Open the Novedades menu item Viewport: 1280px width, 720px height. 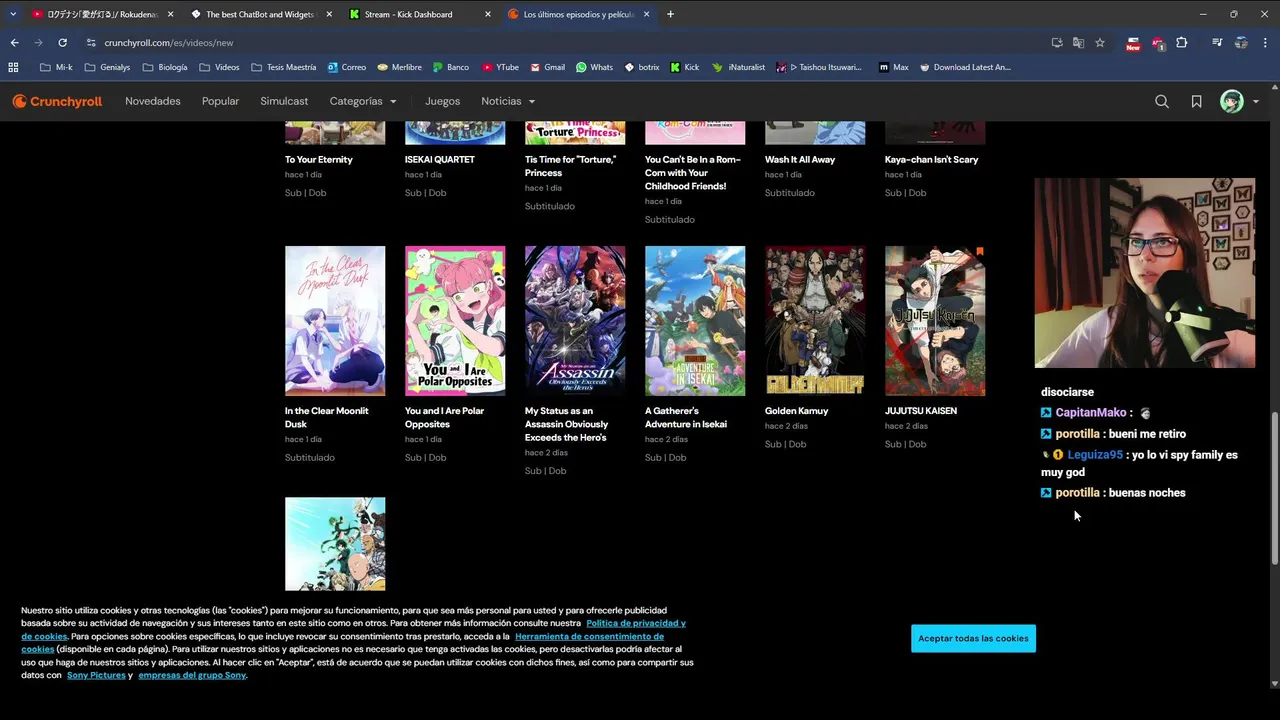click(153, 101)
